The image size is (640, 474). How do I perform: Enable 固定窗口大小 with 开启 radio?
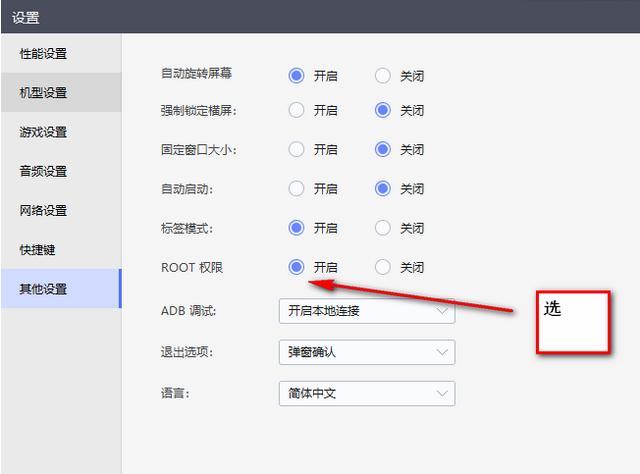point(296,149)
